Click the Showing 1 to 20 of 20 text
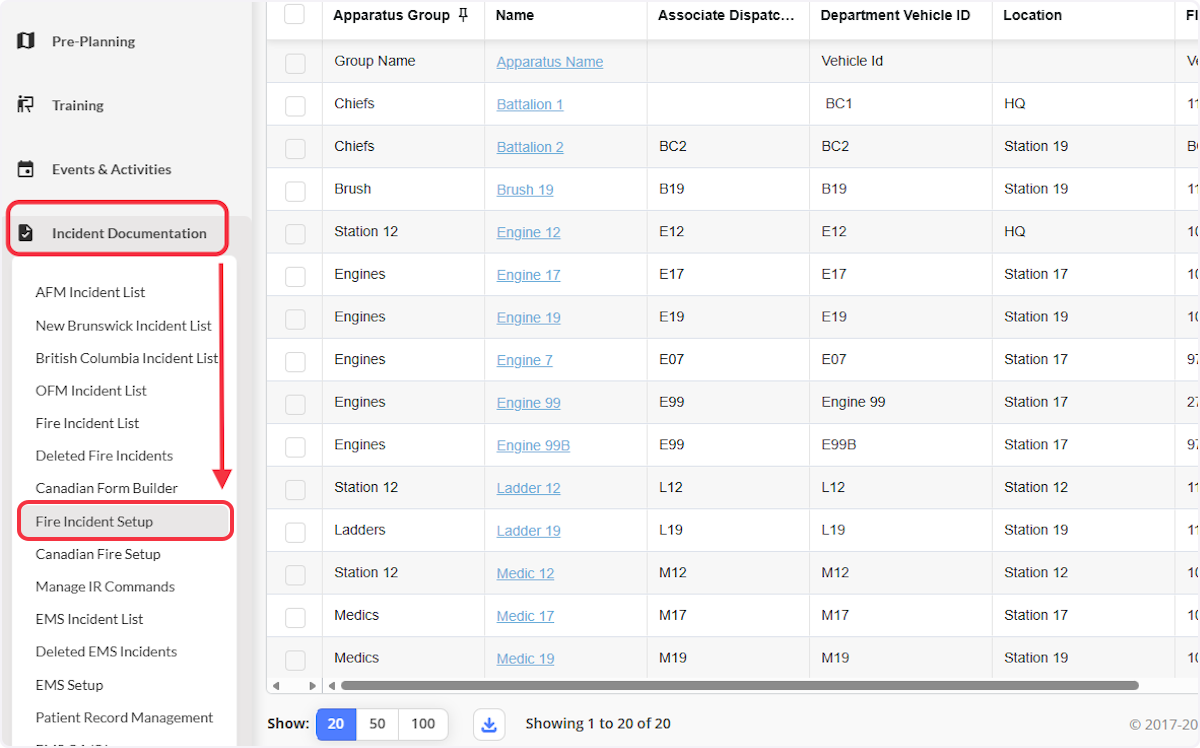Screen dimensions: 1200x748 pyautogui.click(x=598, y=723)
